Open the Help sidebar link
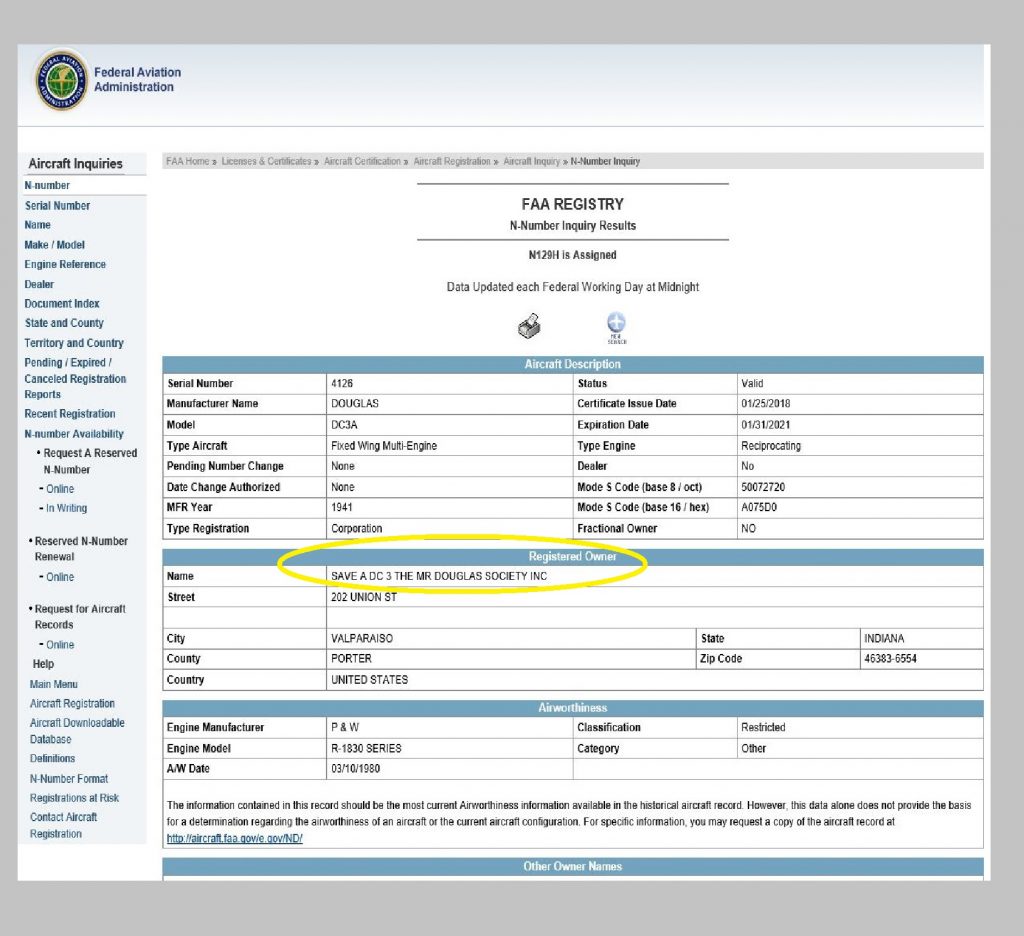 pyautogui.click(x=43, y=664)
